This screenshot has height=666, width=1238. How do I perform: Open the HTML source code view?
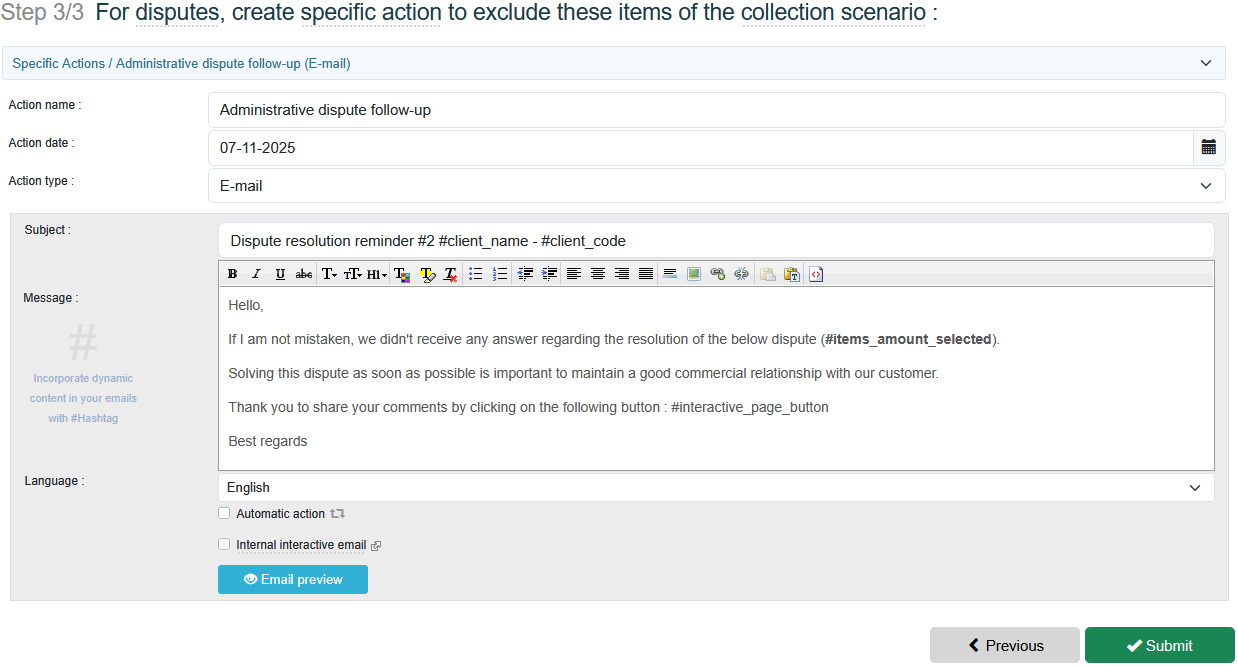click(816, 274)
